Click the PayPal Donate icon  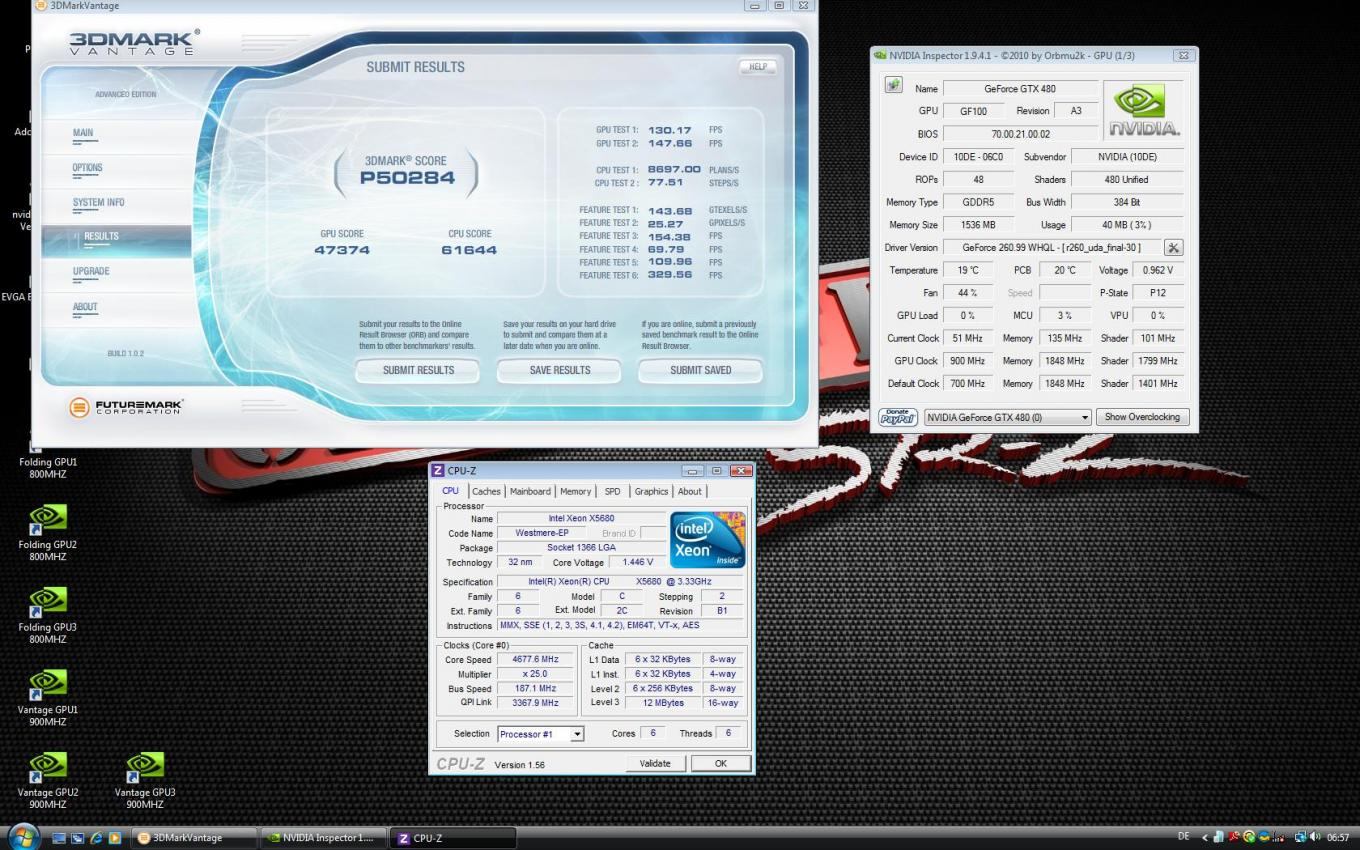tap(898, 417)
